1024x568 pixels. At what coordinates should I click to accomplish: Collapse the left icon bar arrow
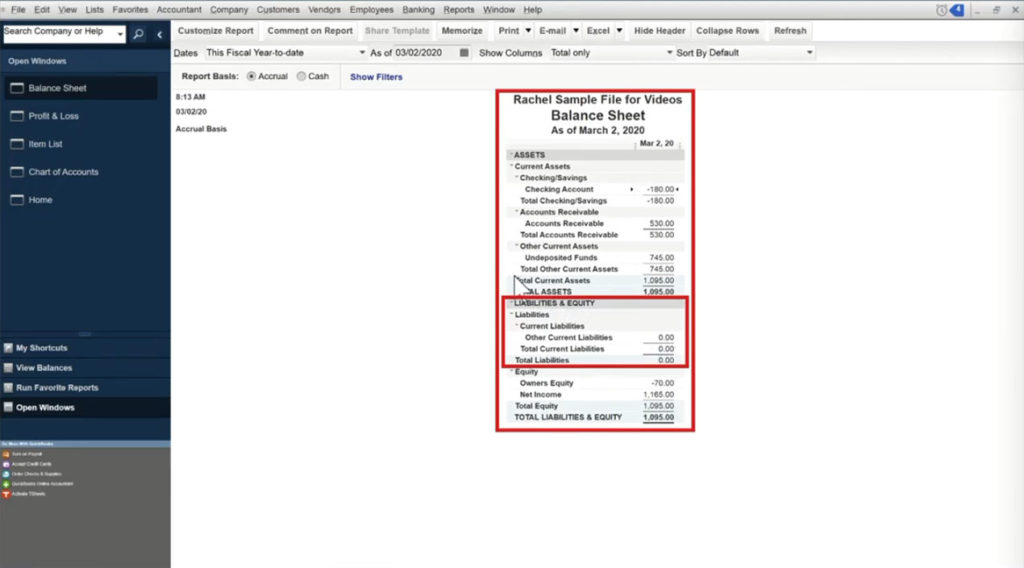(x=159, y=34)
